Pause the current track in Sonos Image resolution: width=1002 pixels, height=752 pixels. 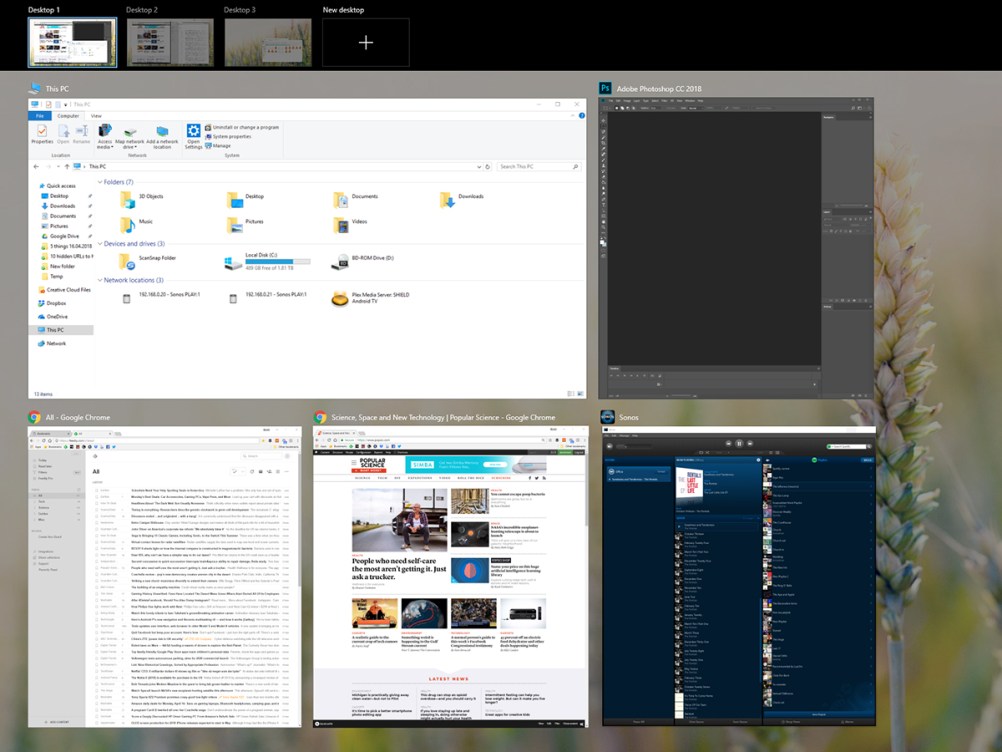point(739,443)
